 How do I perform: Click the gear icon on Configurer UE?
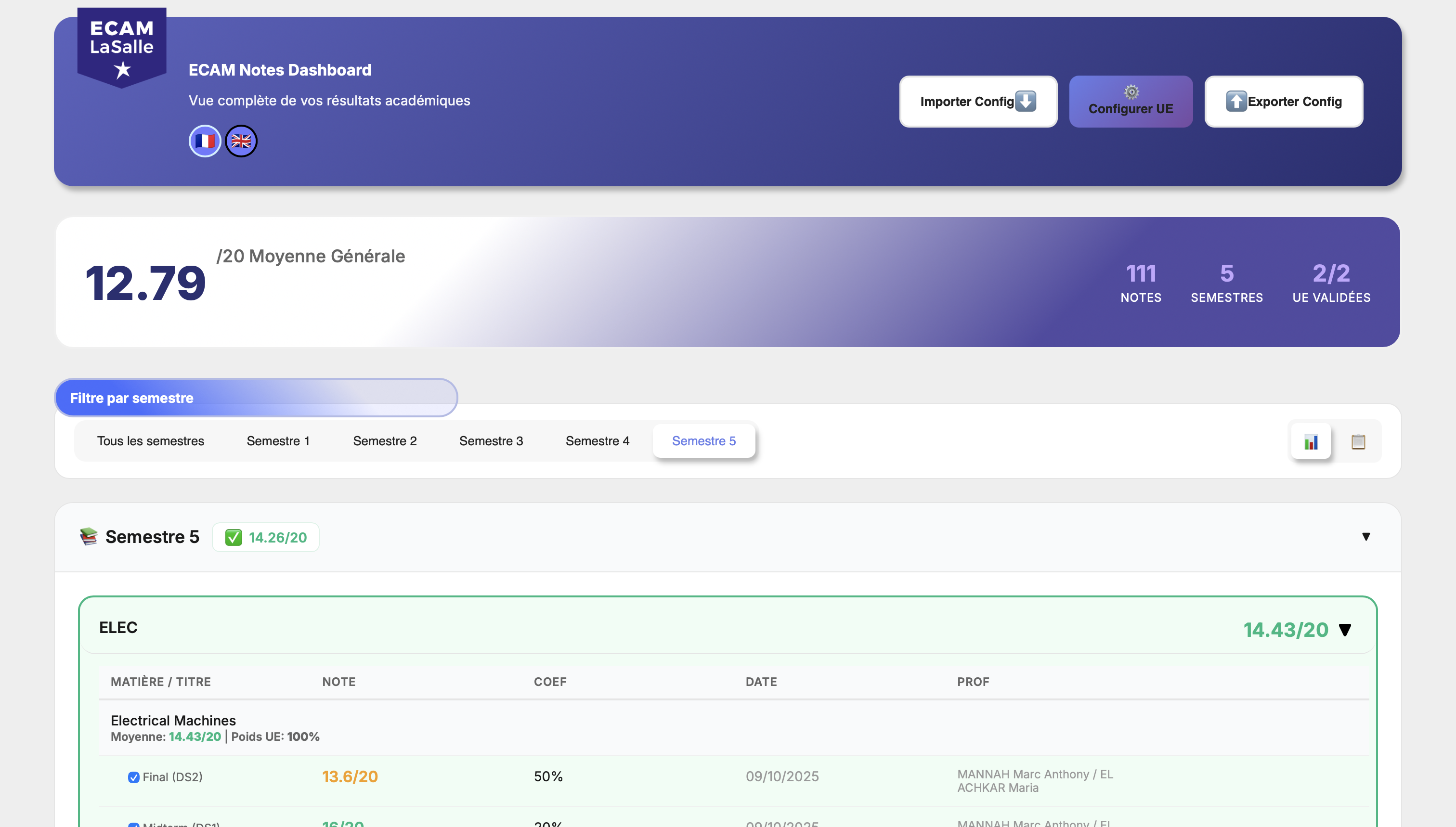1131,91
